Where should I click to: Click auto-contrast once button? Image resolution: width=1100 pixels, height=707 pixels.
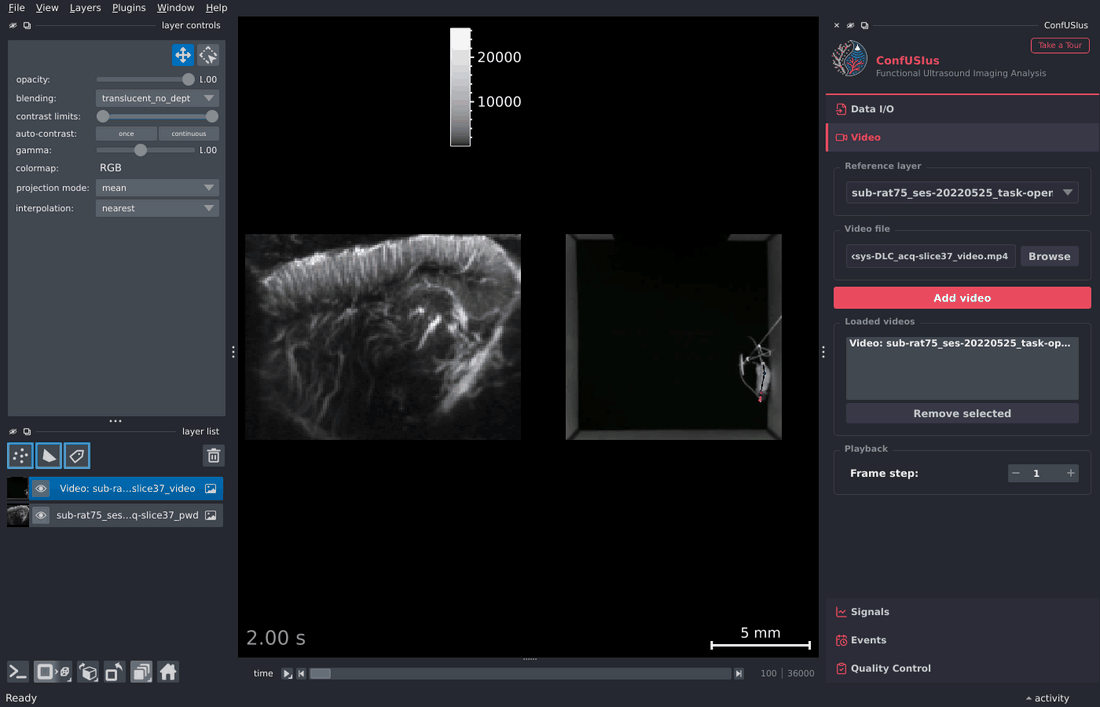(x=126, y=133)
